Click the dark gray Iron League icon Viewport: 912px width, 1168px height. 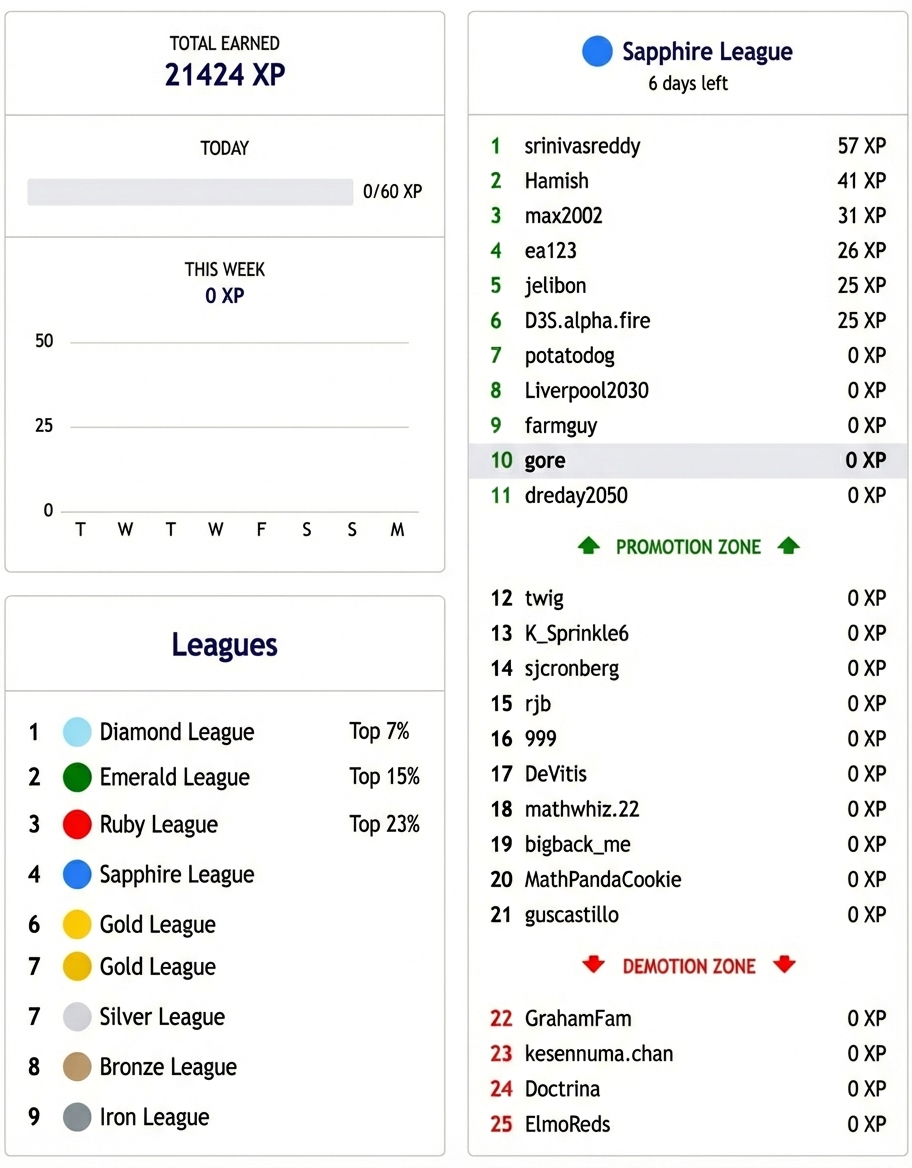77,1117
